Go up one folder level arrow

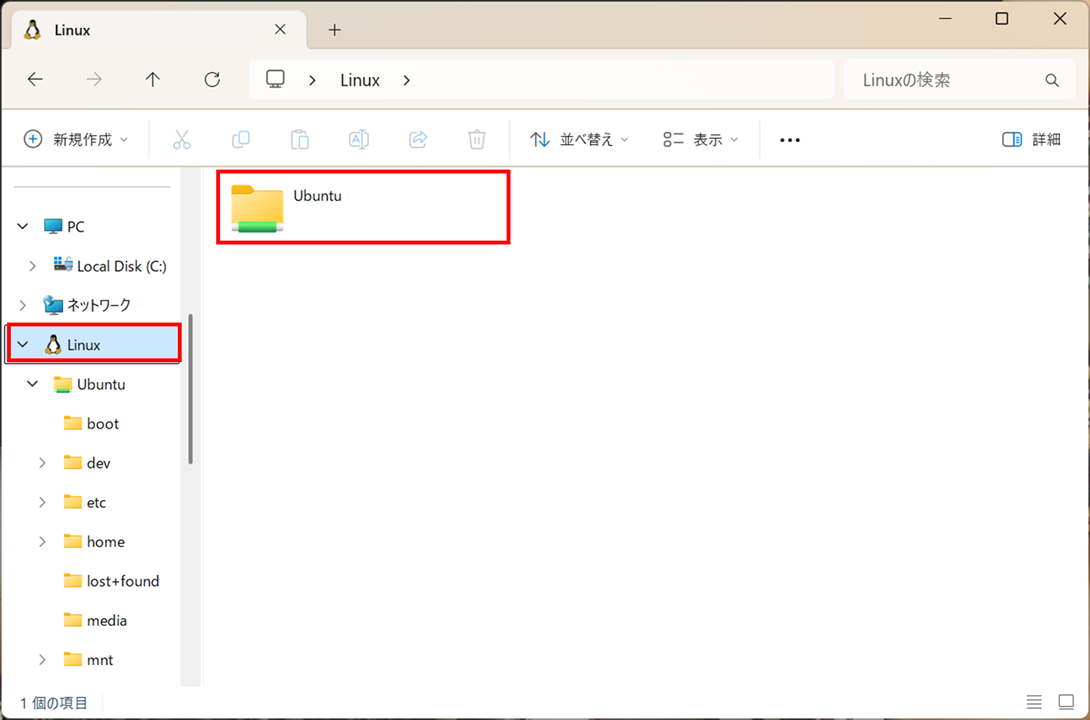153,80
